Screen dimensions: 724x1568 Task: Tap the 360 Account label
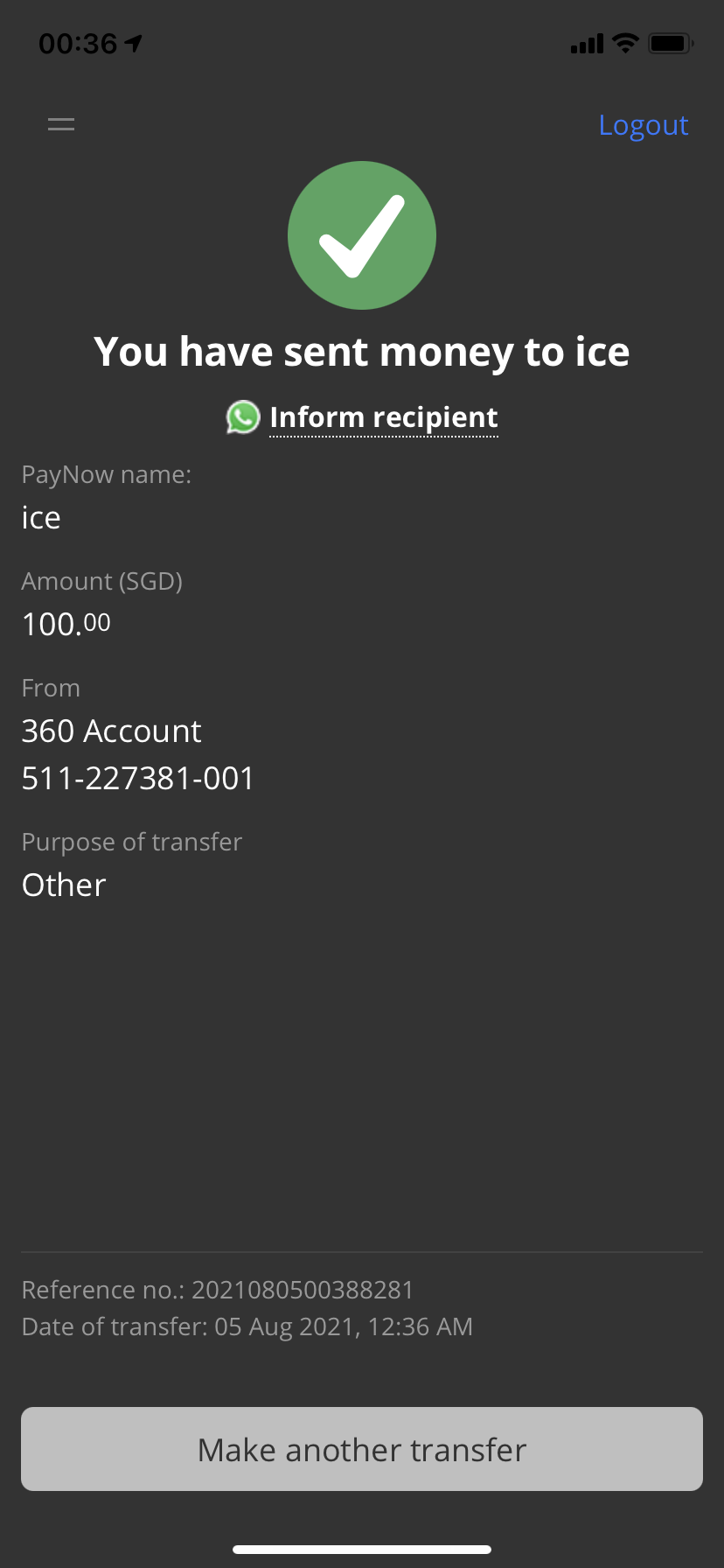[x=112, y=731]
